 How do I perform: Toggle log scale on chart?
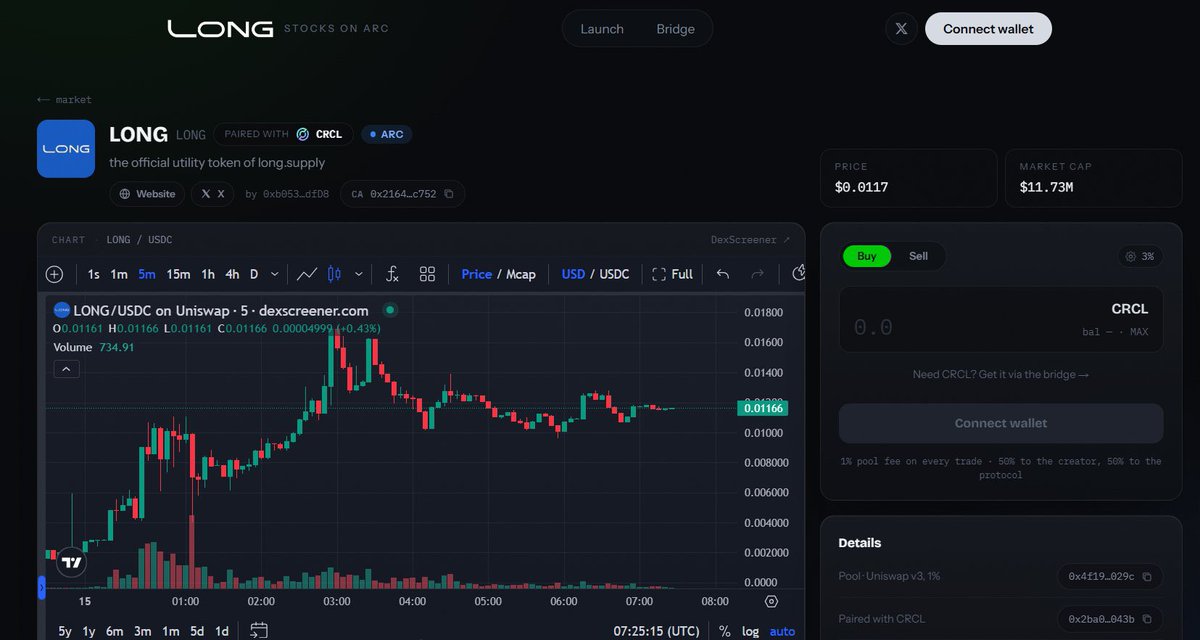coord(750,631)
